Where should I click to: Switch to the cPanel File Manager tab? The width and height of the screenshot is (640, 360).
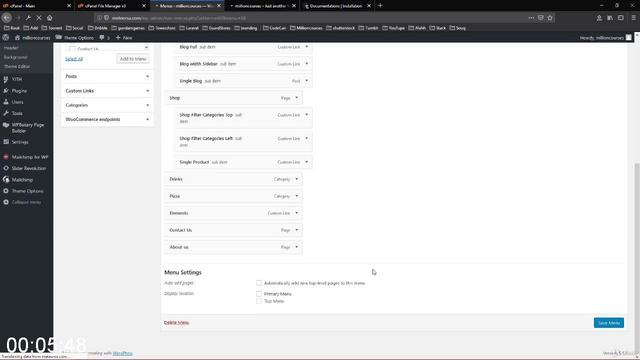[111, 6]
